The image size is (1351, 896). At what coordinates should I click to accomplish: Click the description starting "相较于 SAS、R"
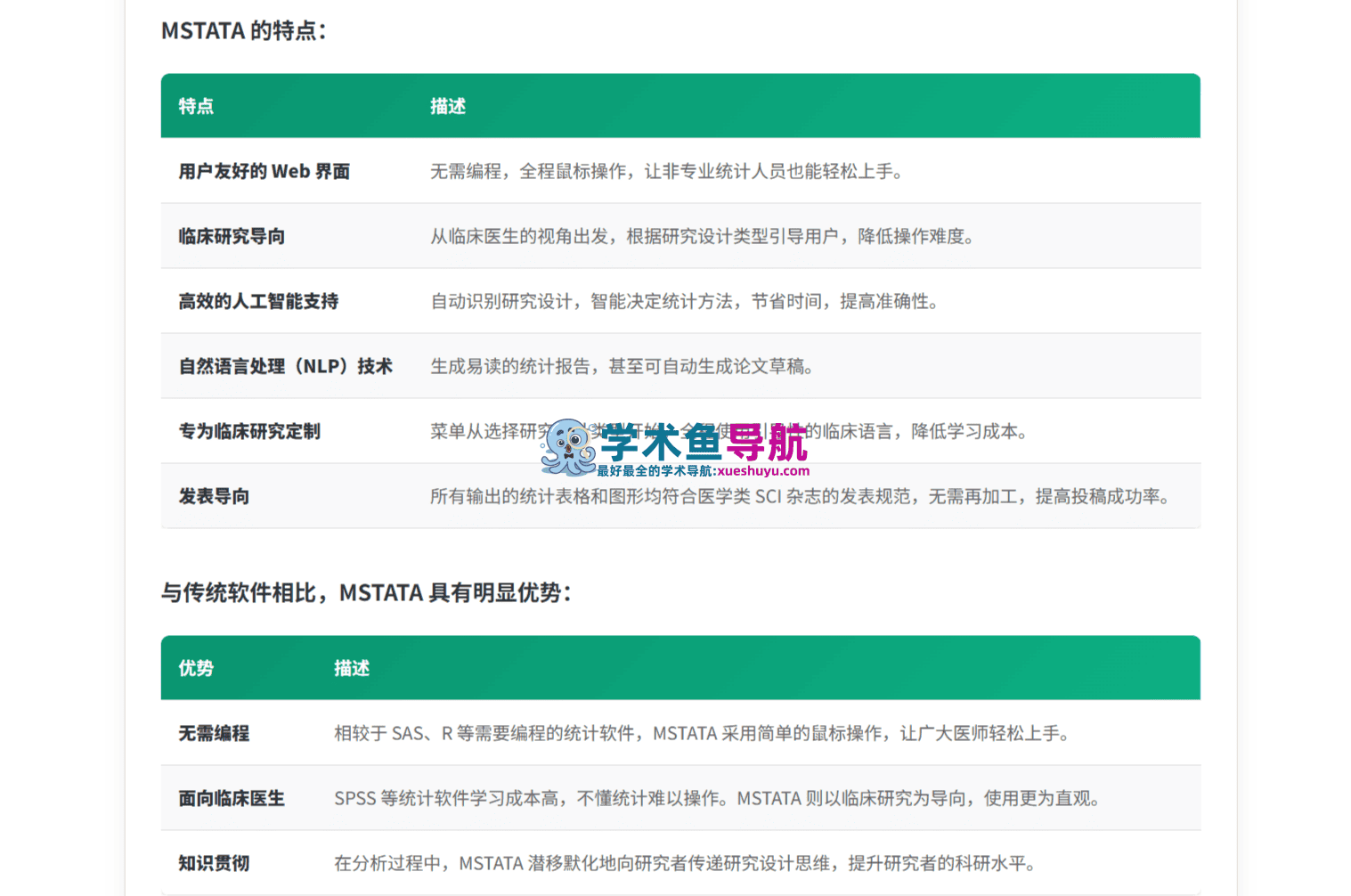coord(703,733)
